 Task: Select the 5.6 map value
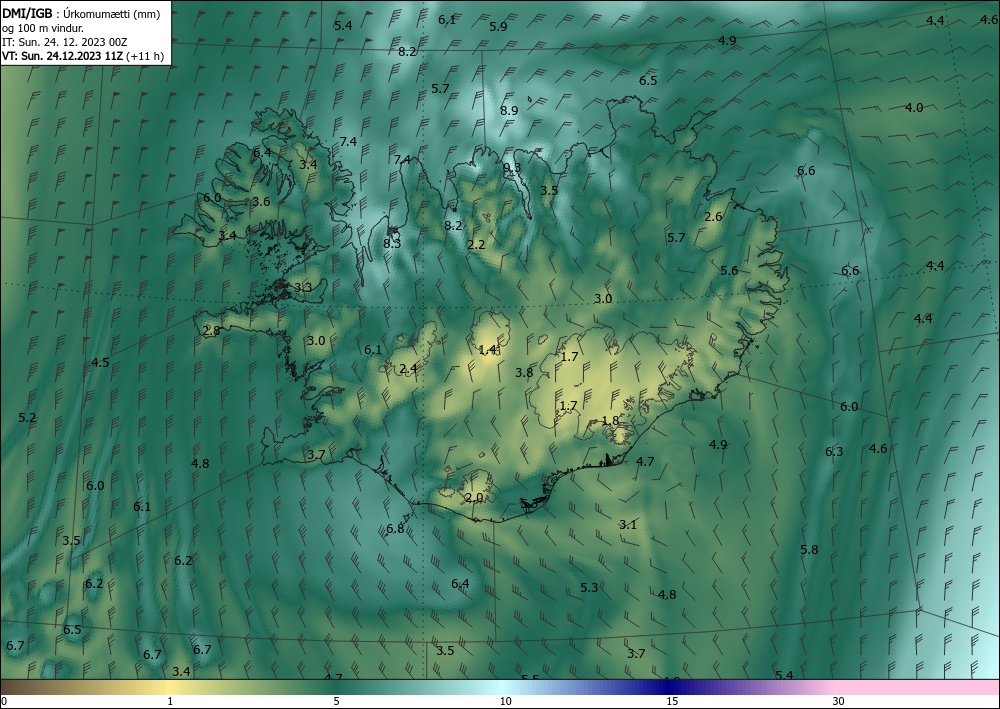point(729,271)
